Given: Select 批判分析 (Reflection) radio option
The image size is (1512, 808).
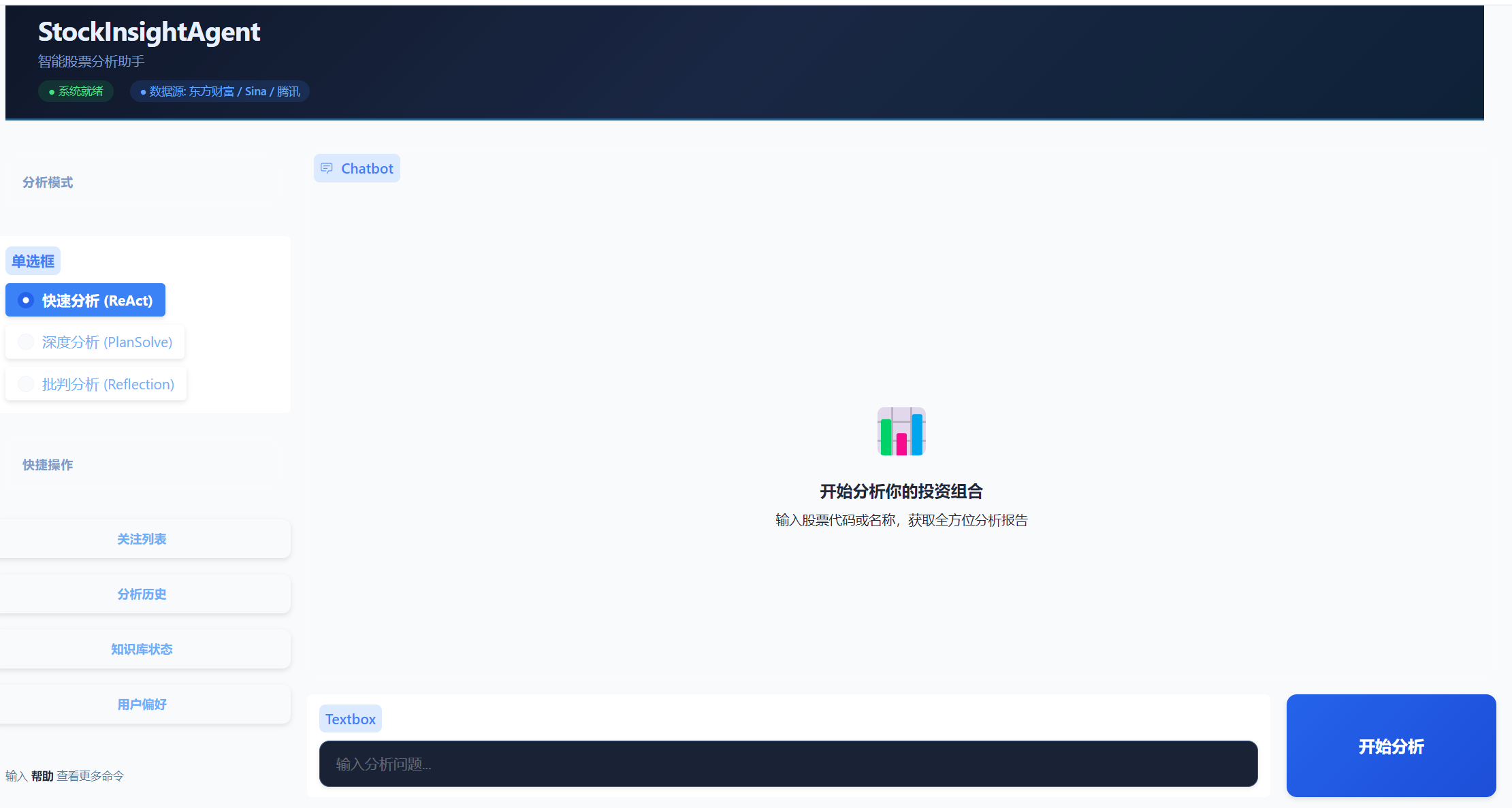Looking at the screenshot, I should (x=96, y=384).
